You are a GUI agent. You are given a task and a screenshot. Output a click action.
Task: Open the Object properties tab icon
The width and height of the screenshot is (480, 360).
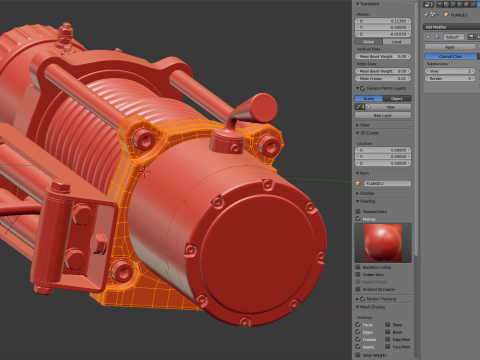tap(466, 4)
